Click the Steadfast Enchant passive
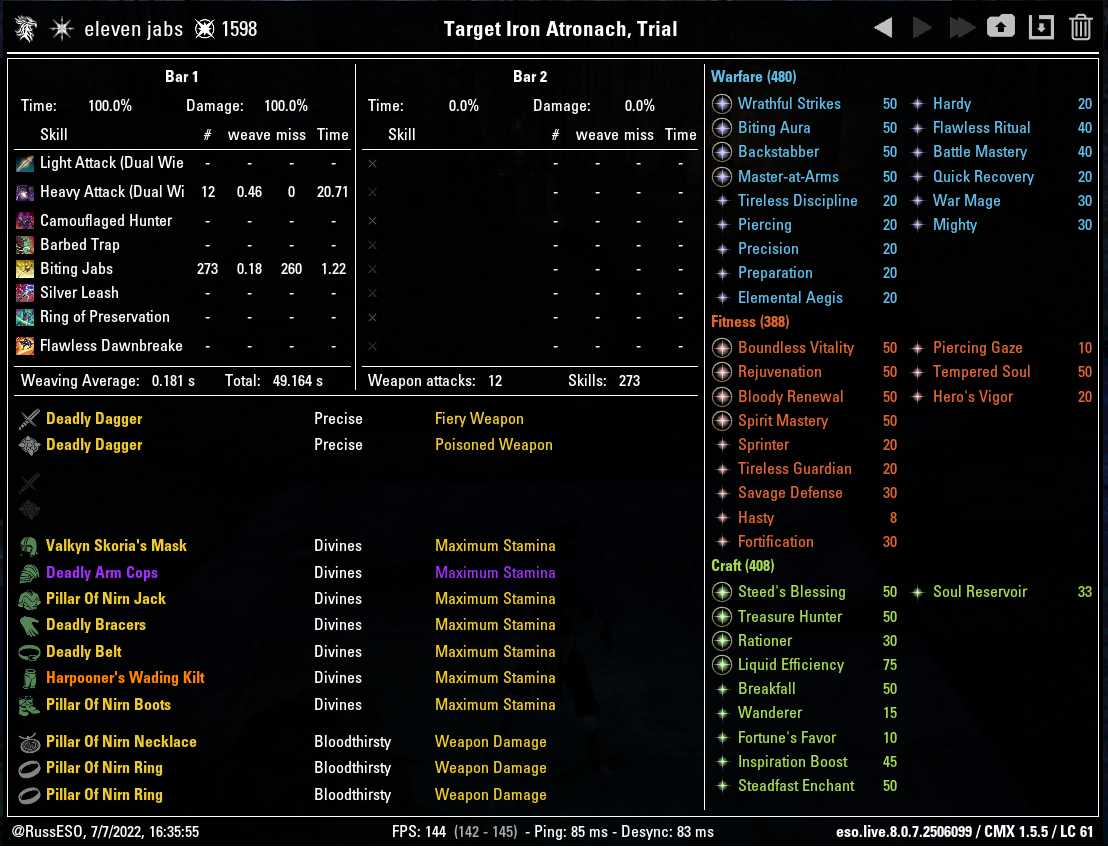The width and height of the screenshot is (1108, 850). 796,786
